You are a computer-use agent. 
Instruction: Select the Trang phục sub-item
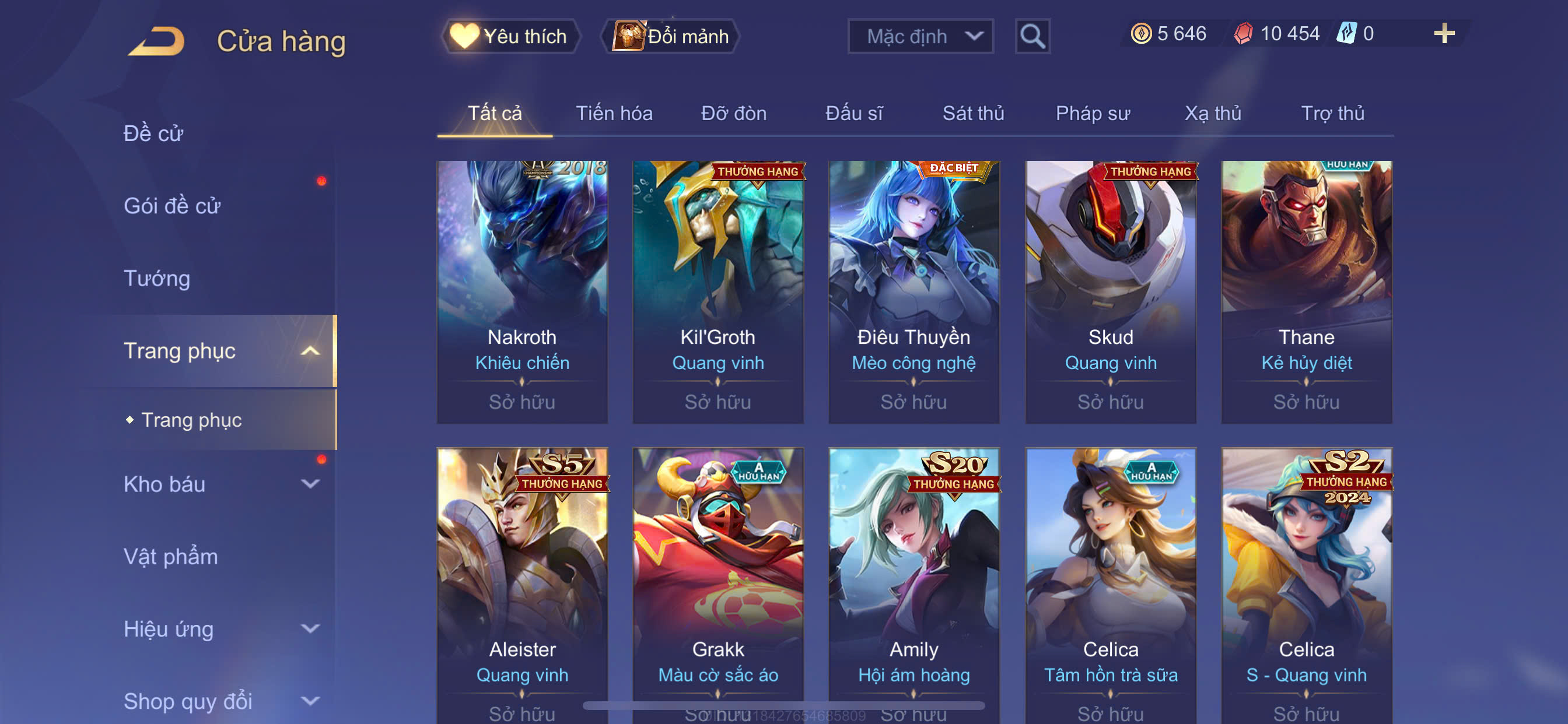pyautogui.click(x=191, y=420)
